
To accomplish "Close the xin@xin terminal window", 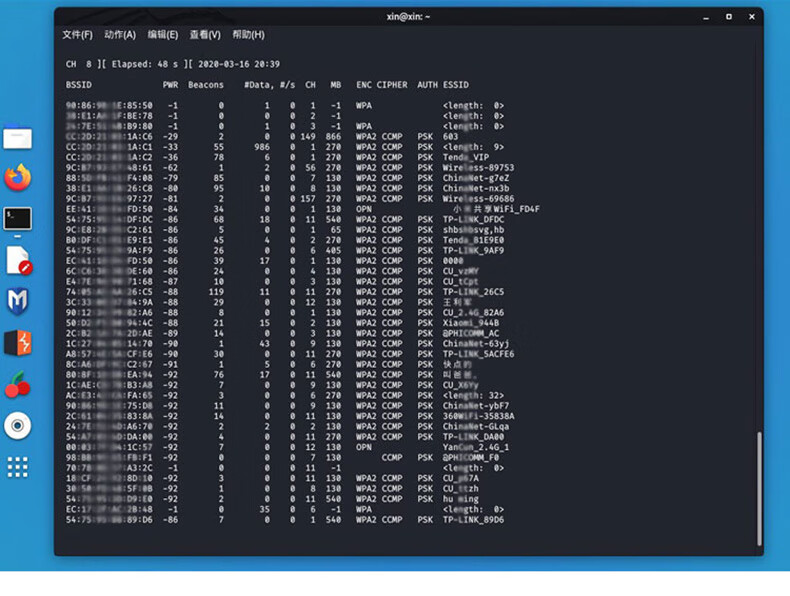I will tap(749, 16).
